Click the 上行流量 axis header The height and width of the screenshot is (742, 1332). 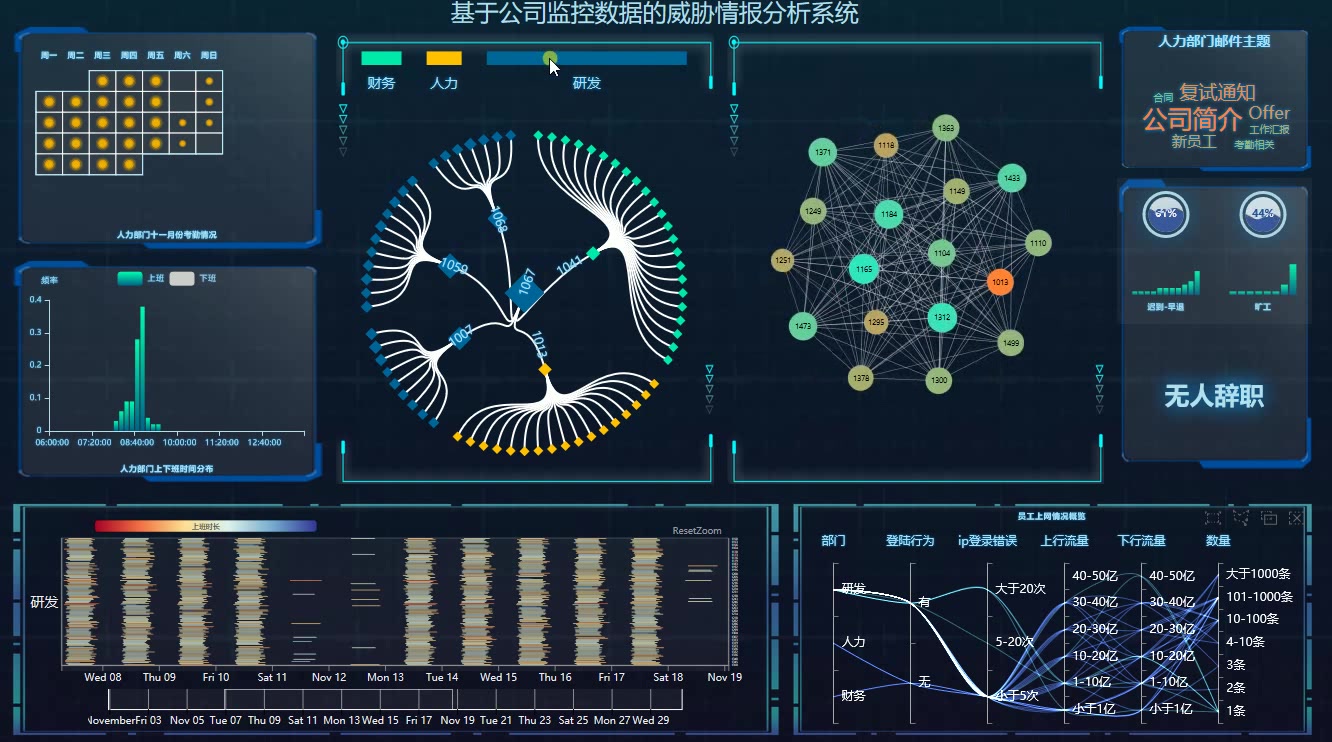(x=1064, y=541)
